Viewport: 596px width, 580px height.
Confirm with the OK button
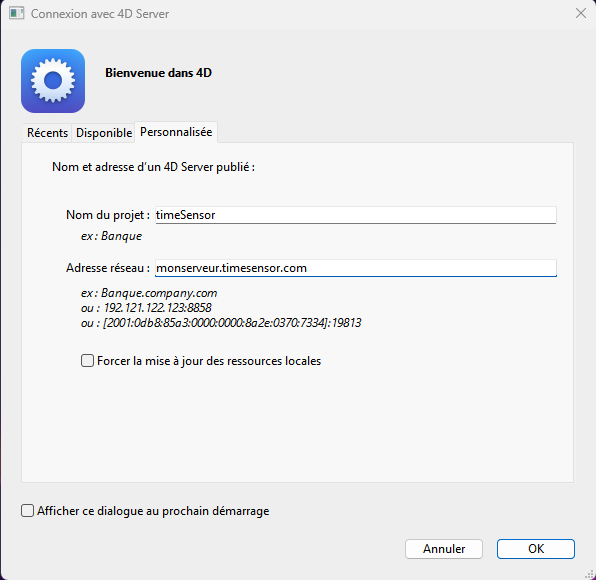point(536,549)
